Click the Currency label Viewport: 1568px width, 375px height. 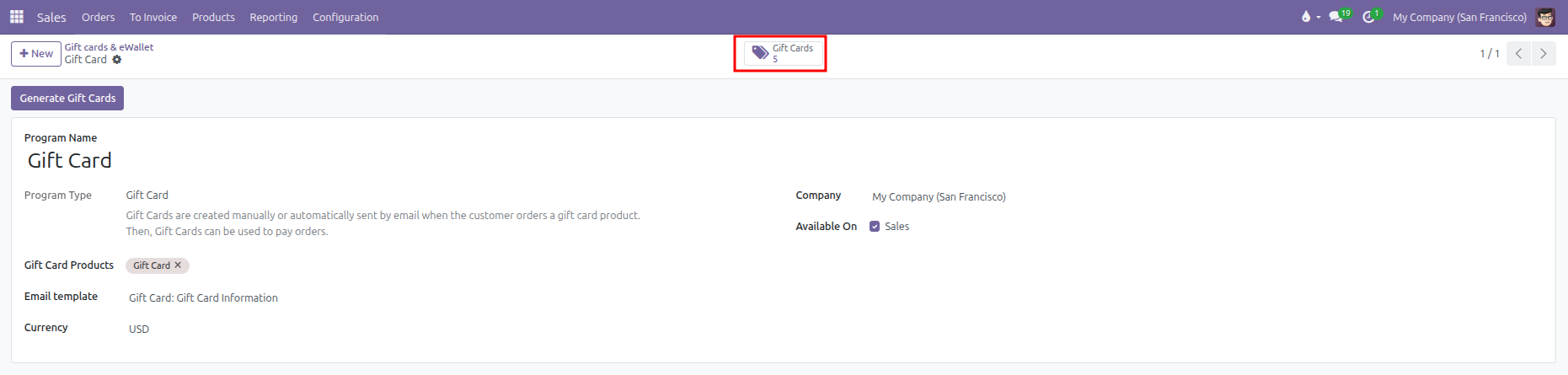46,327
